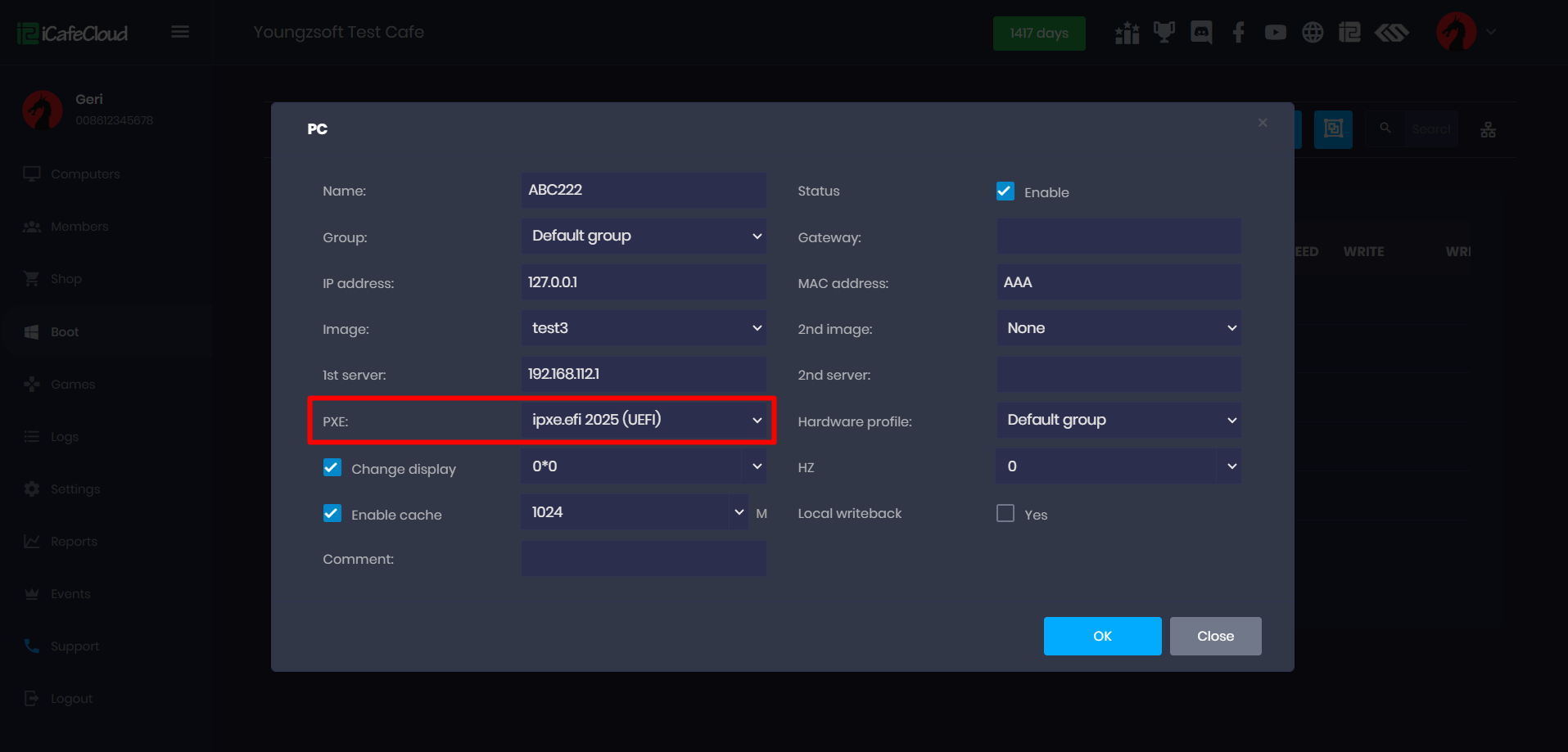This screenshot has height=752, width=1568.
Task: Expand the PXE dropdown
Action: tap(644, 421)
